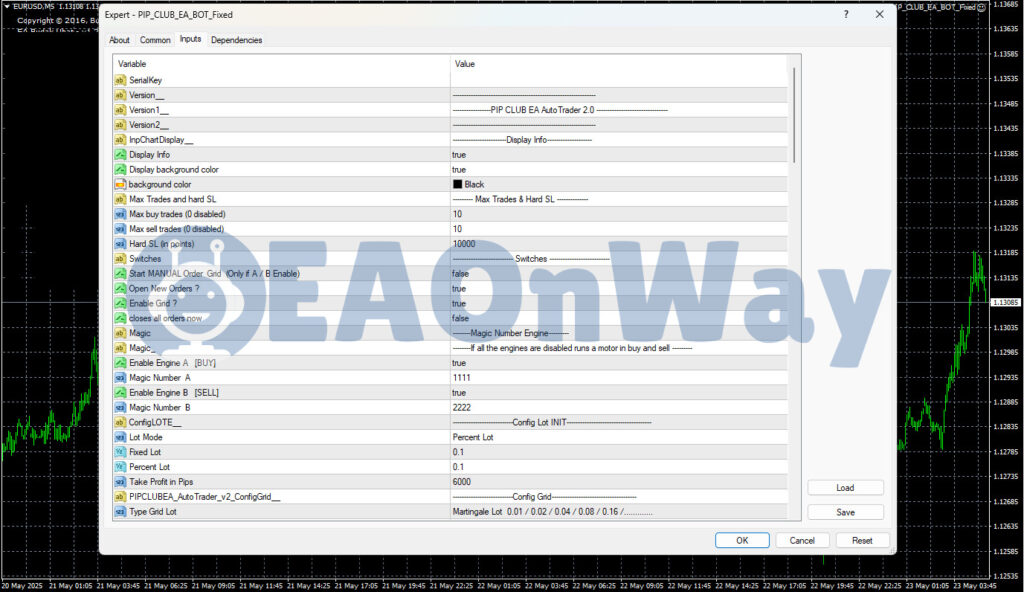Screen dimensions: 1024x592
Task: Click the icon beside InpChartDisplay__
Action: (x=120, y=140)
